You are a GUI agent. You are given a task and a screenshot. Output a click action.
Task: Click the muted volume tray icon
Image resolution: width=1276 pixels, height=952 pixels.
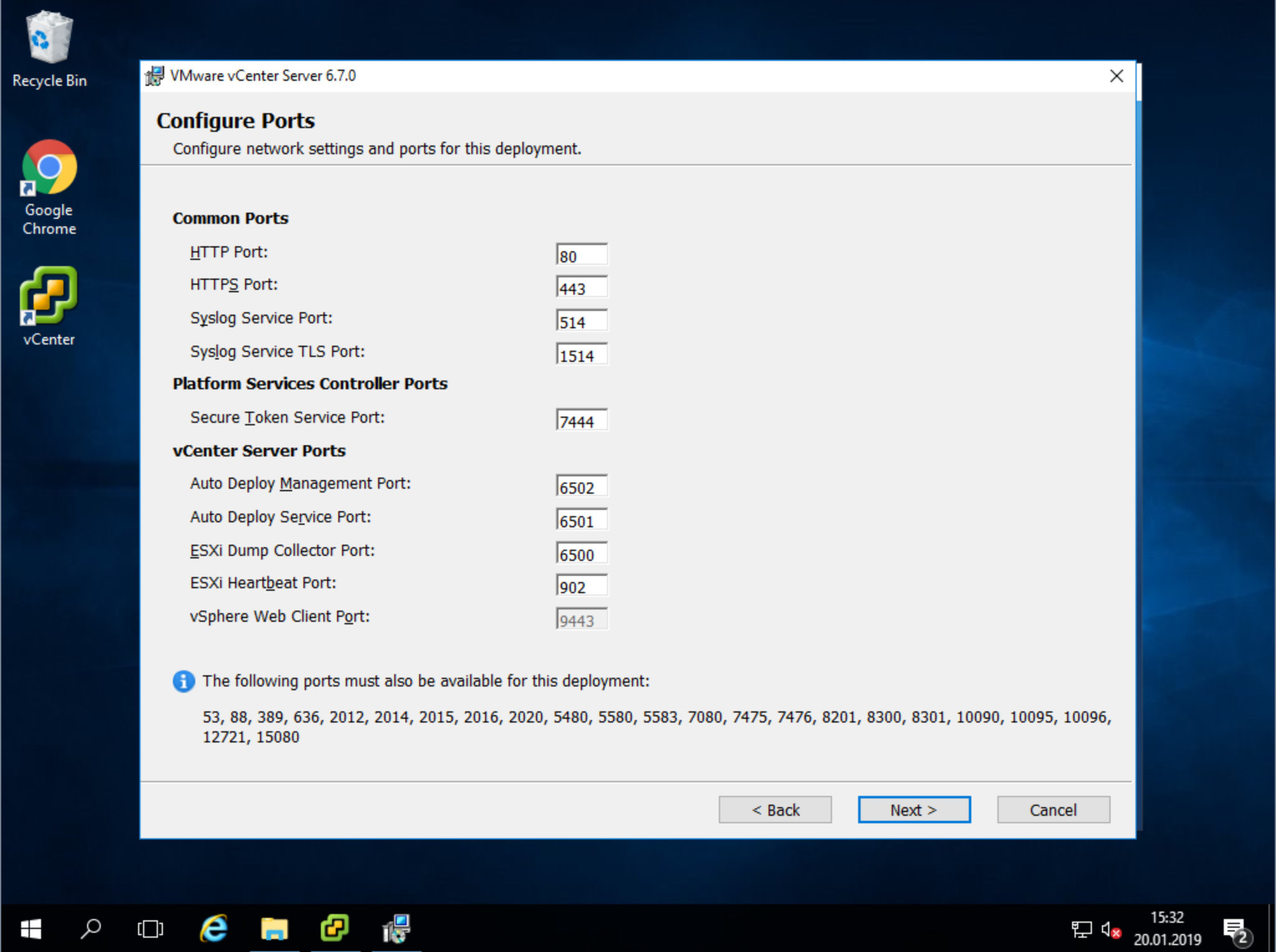[1111, 930]
